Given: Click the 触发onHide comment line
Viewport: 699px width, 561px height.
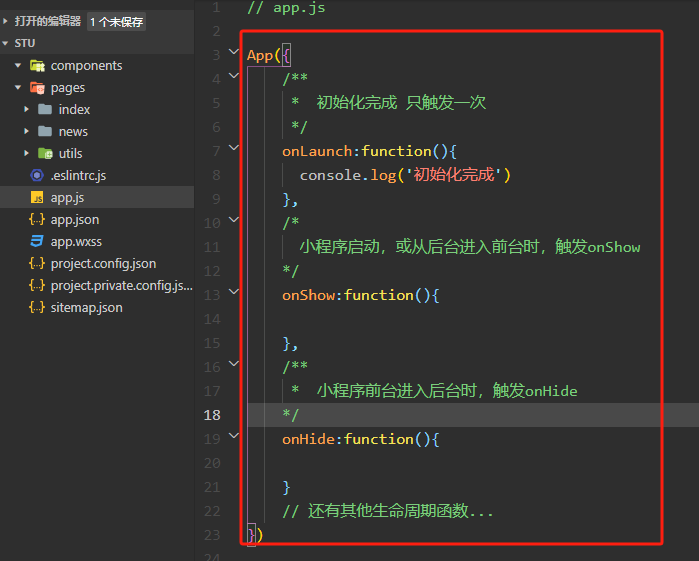Looking at the screenshot, I should click(447, 391).
